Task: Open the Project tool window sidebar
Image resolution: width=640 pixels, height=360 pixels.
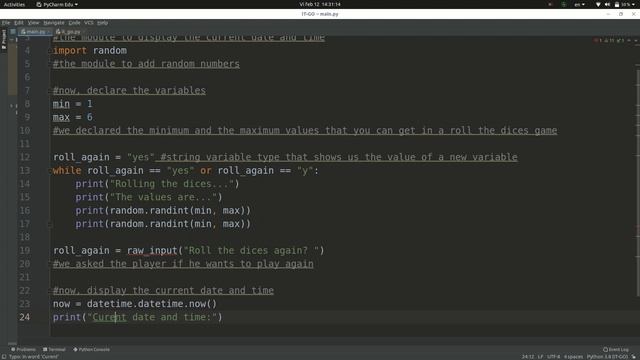Action: 4,39
